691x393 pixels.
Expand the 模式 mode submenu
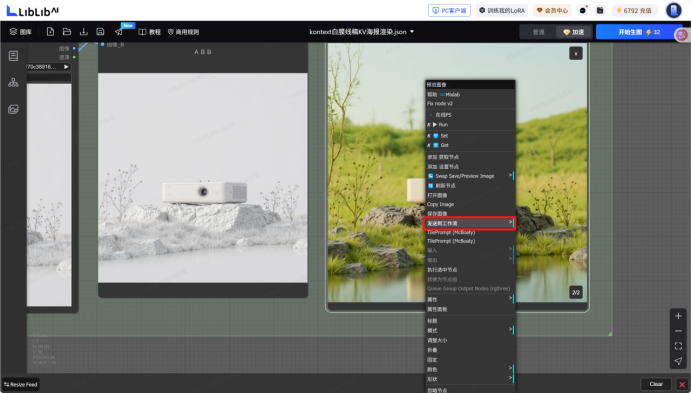[x=470, y=330]
